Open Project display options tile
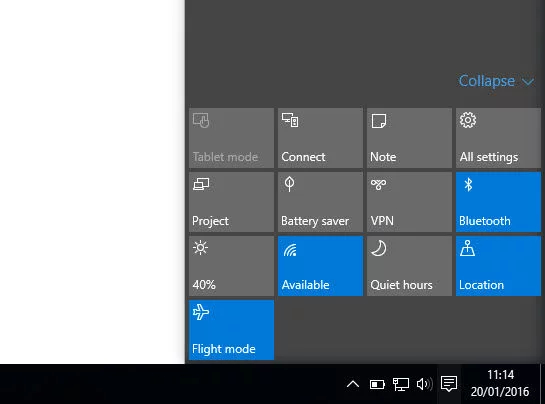Viewport: 545px width, 404px height. tap(231, 202)
